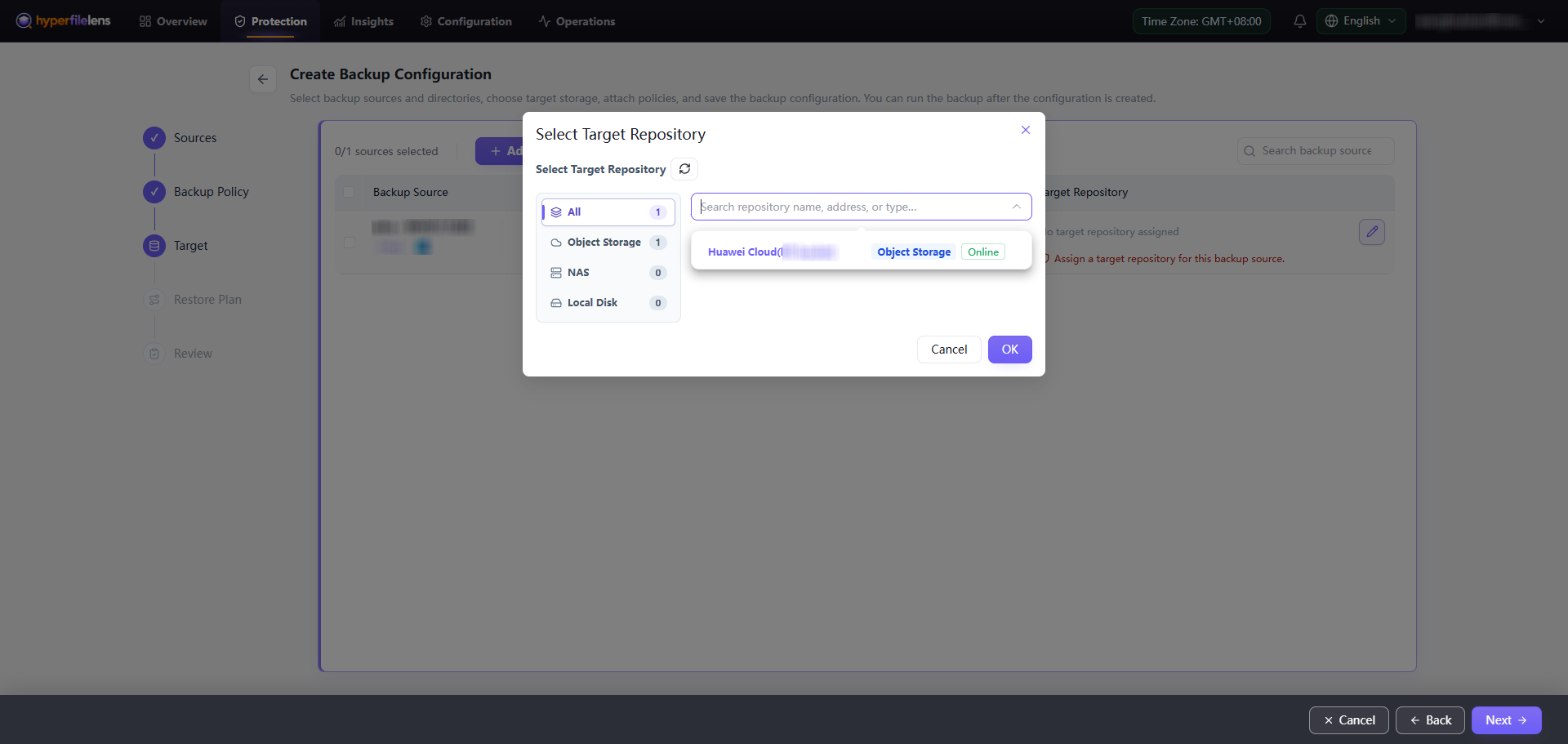The height and width of the screenshot is (744, 1568).
Task: Click the back arrow beside Create Backup Configuration
Action: (x=263, y=79)
